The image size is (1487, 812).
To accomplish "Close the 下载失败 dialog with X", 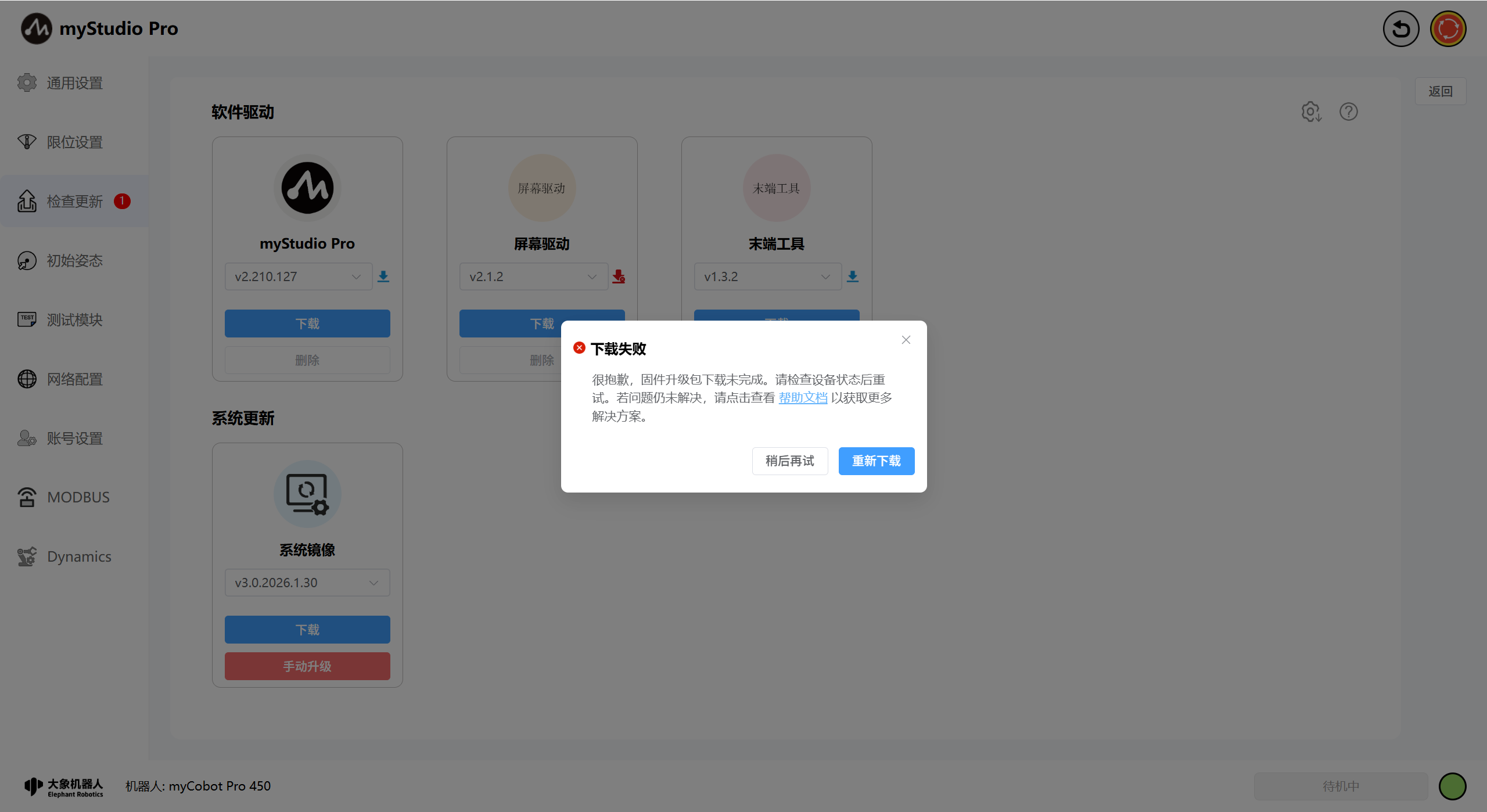I will coord(906,340).
